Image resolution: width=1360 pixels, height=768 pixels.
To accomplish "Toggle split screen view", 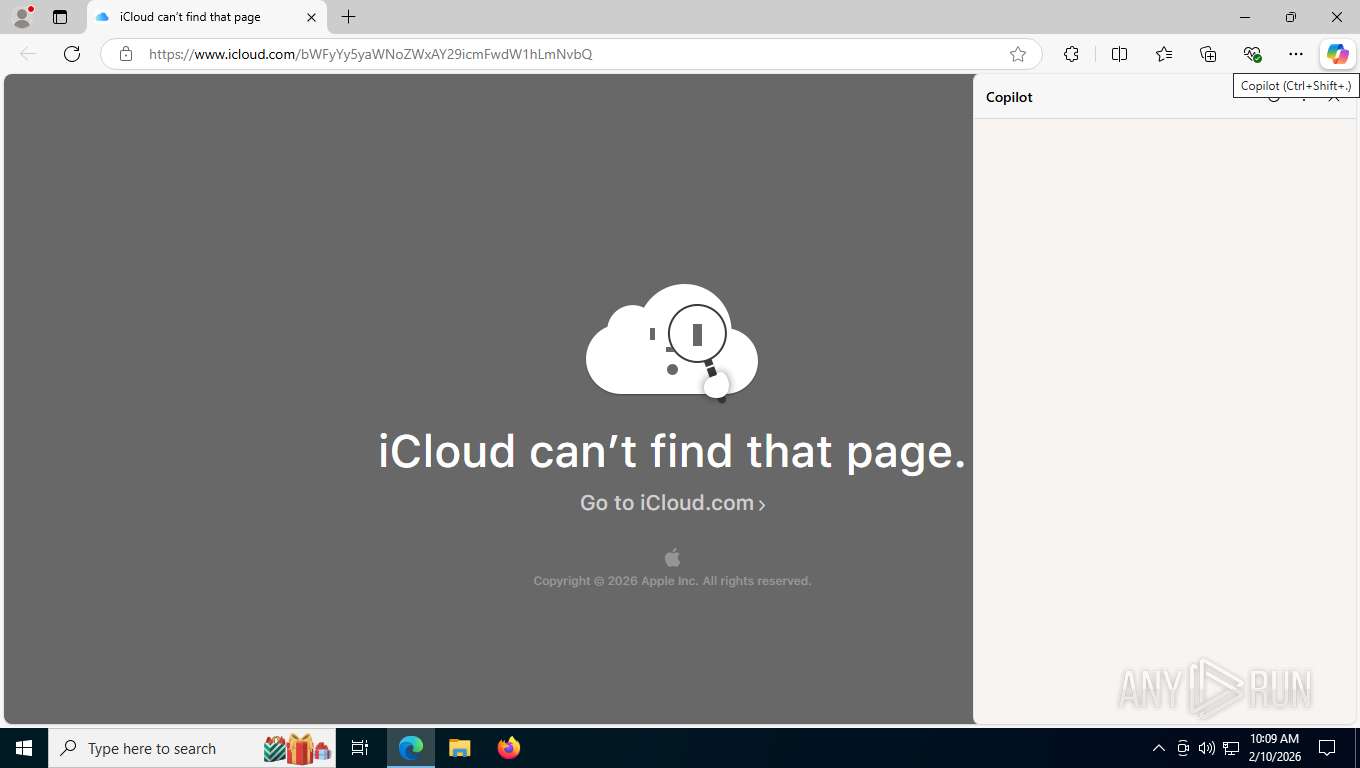I will 1119,54.
